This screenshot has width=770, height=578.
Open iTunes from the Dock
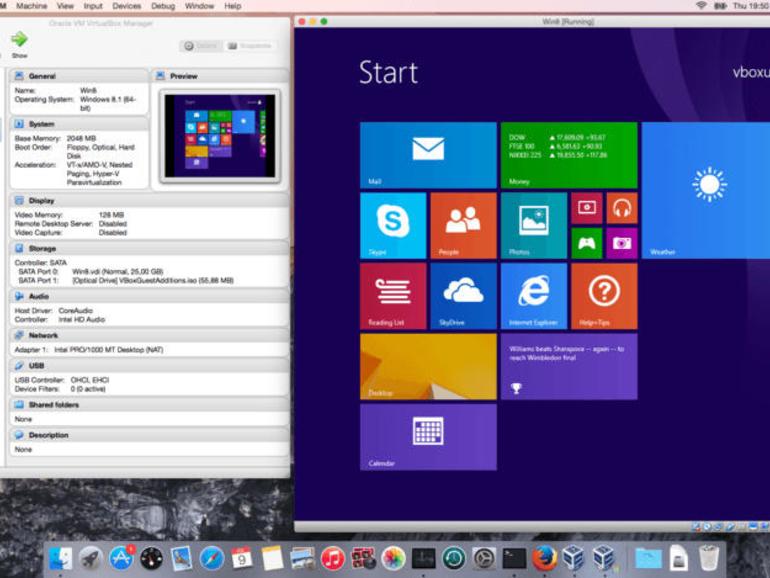tap(332, 558)
